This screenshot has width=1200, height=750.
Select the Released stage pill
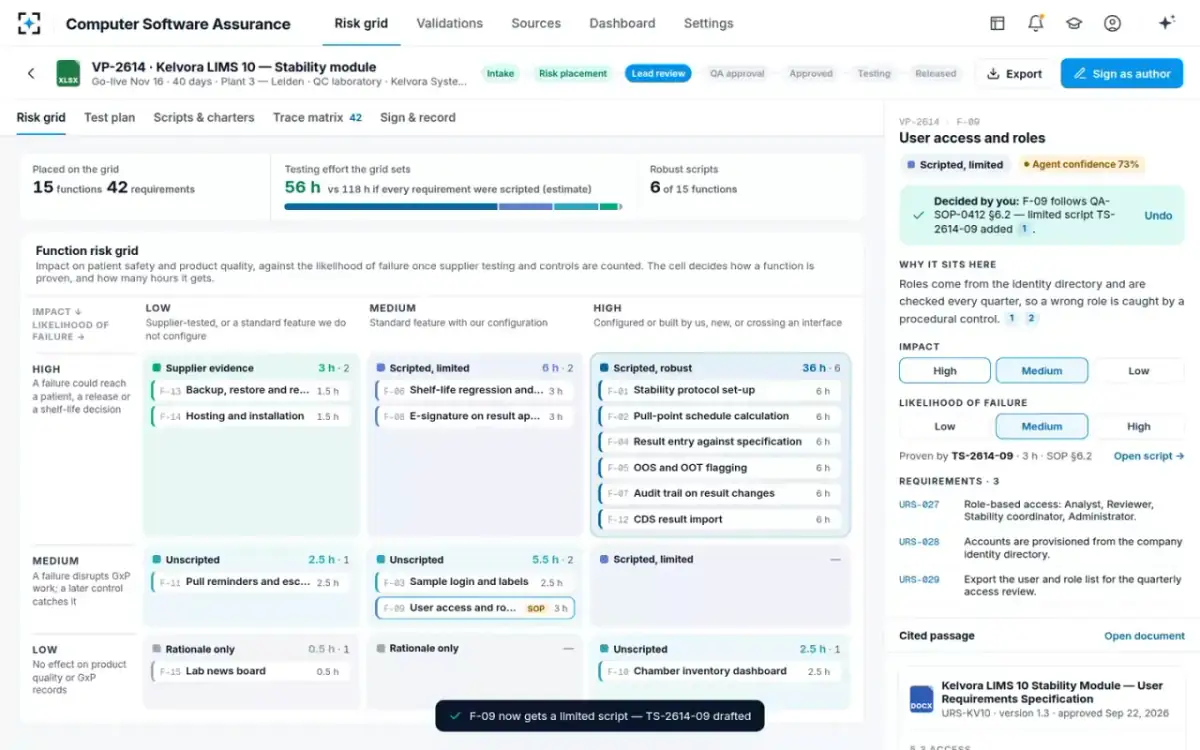coord(936,73)
